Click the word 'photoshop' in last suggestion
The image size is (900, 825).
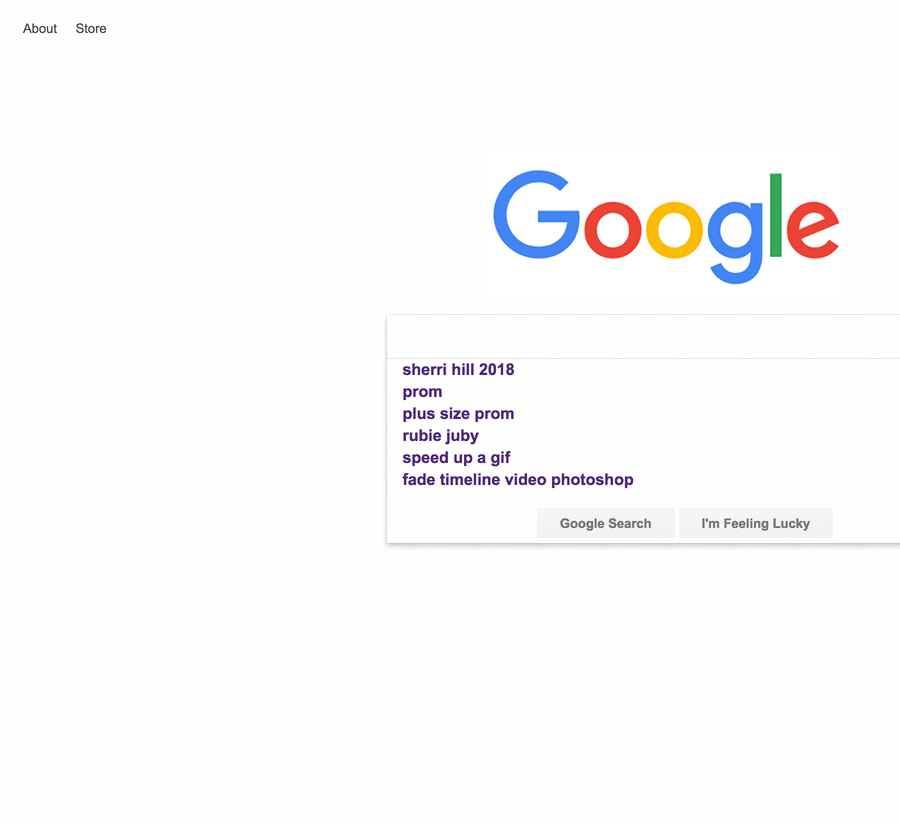coord(592,480)
